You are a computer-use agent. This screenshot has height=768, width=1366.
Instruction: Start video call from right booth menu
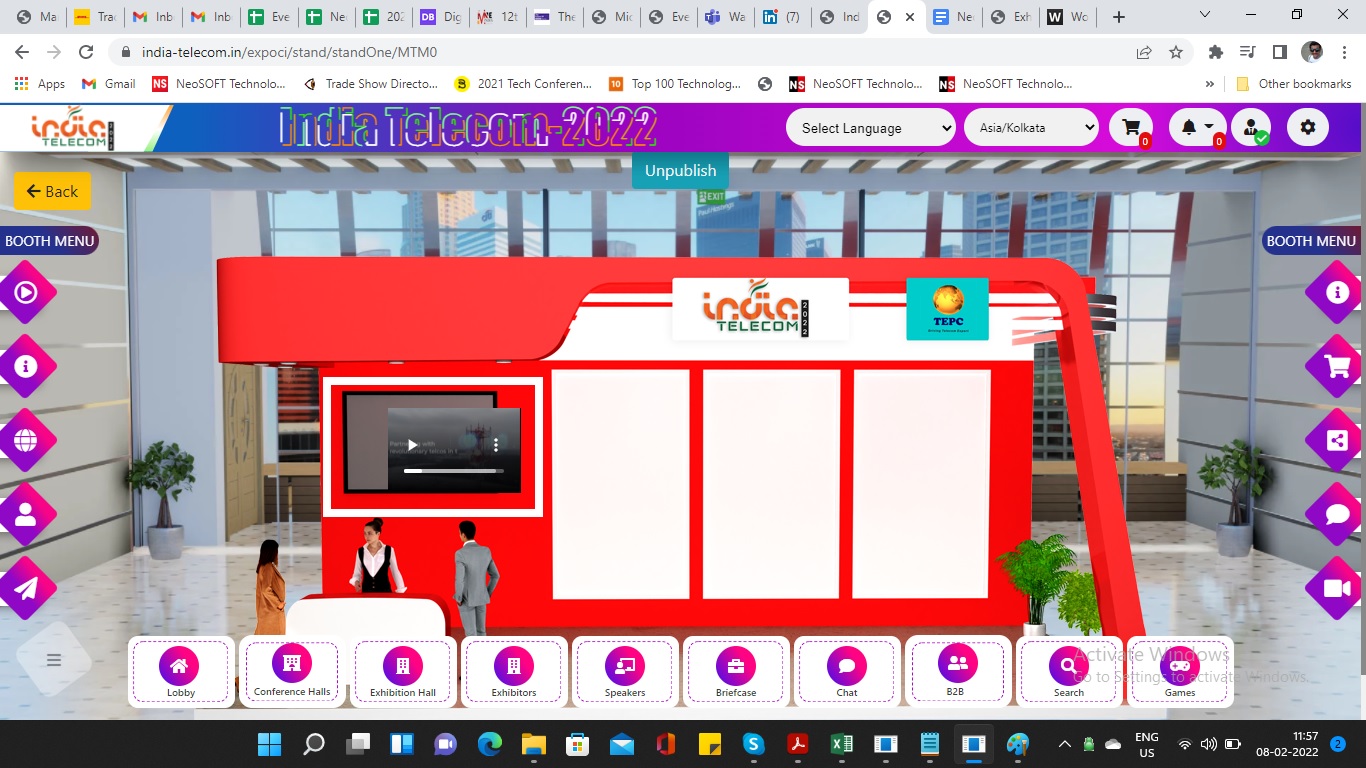click(x=1337, y=588)
